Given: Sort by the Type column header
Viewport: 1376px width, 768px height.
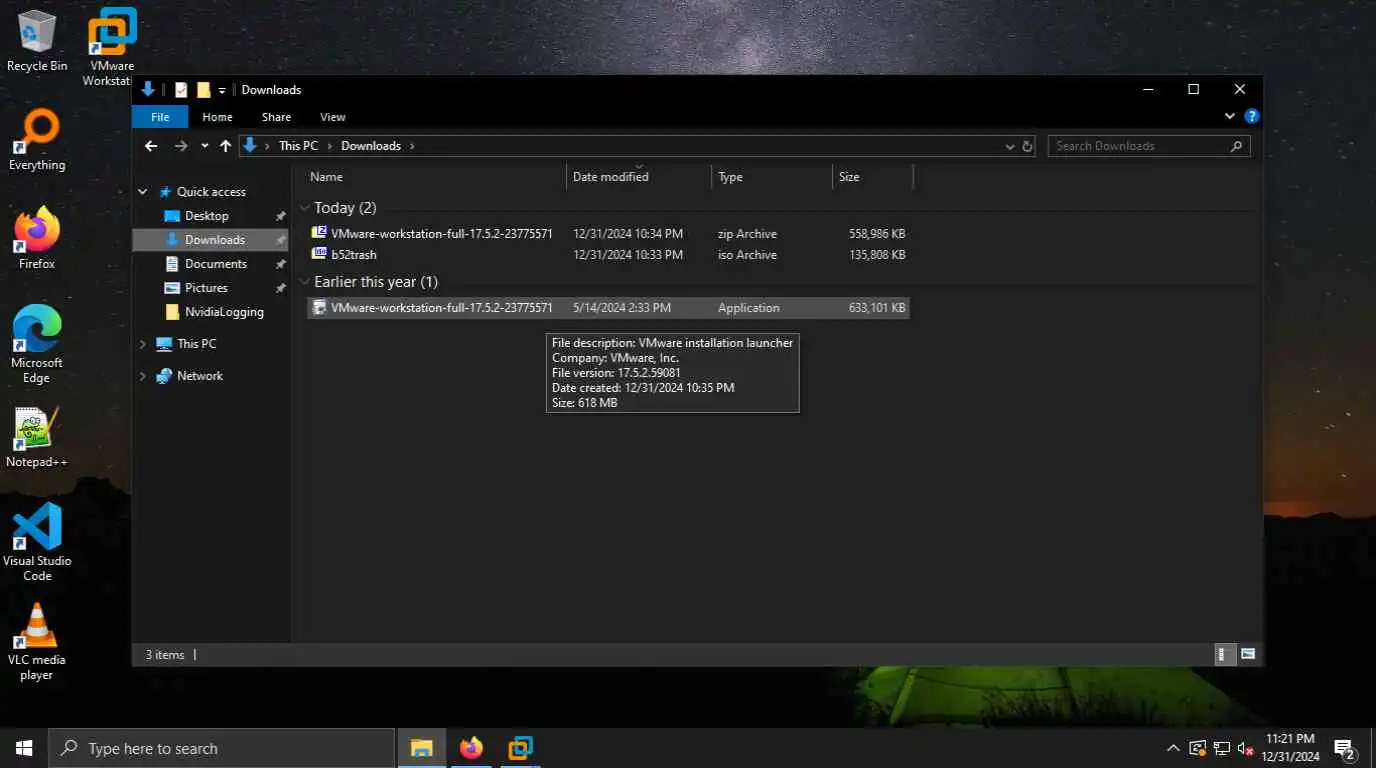Looking at the screenshot, I should (x=772, y=177).
